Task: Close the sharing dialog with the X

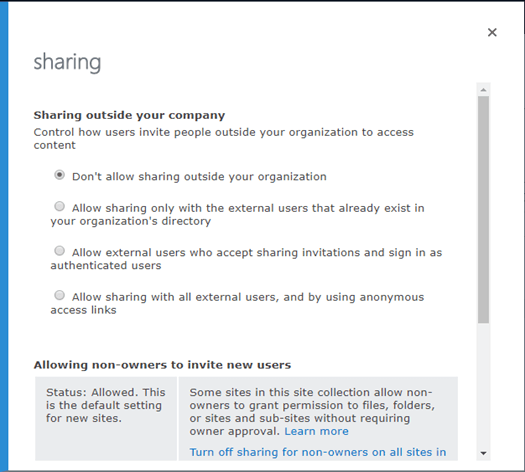Action: click(492, 32)
